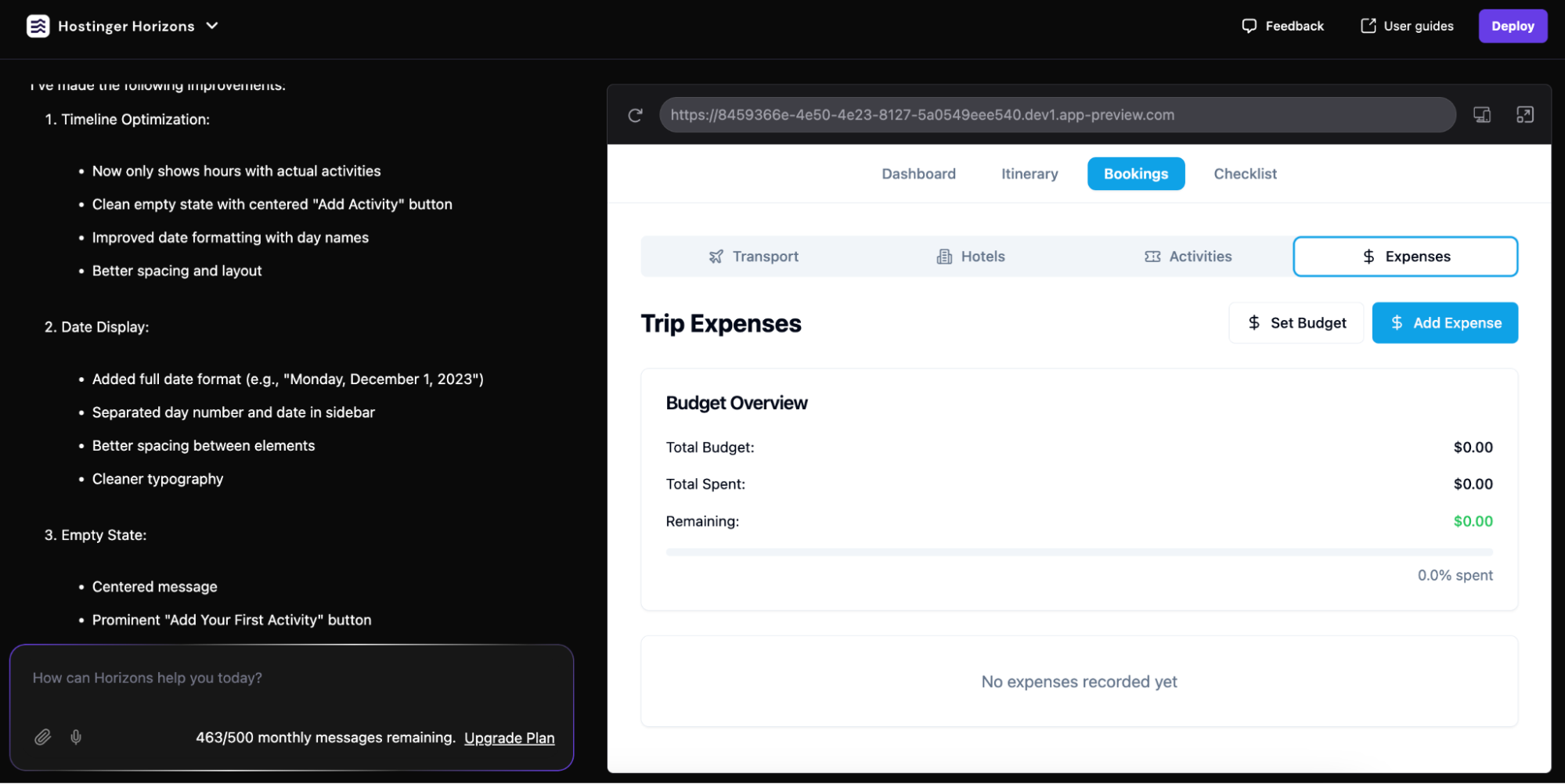Select the Hotels building icon
The height and width of the screenshot is (784, 1565).
pos(943,256)
